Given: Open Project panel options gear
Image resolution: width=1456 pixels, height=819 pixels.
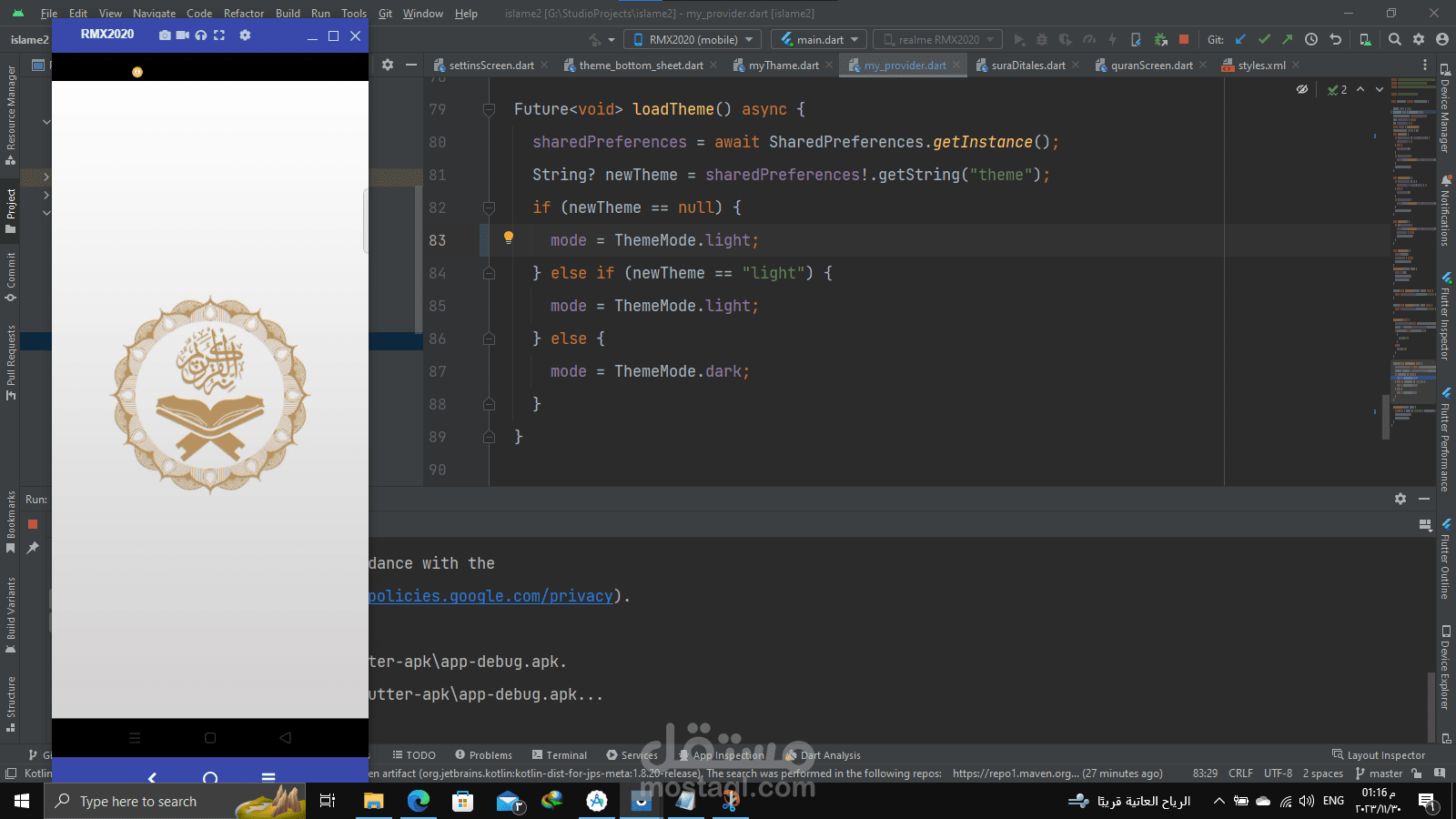Looking at the screenshot, I should [388, 65].
